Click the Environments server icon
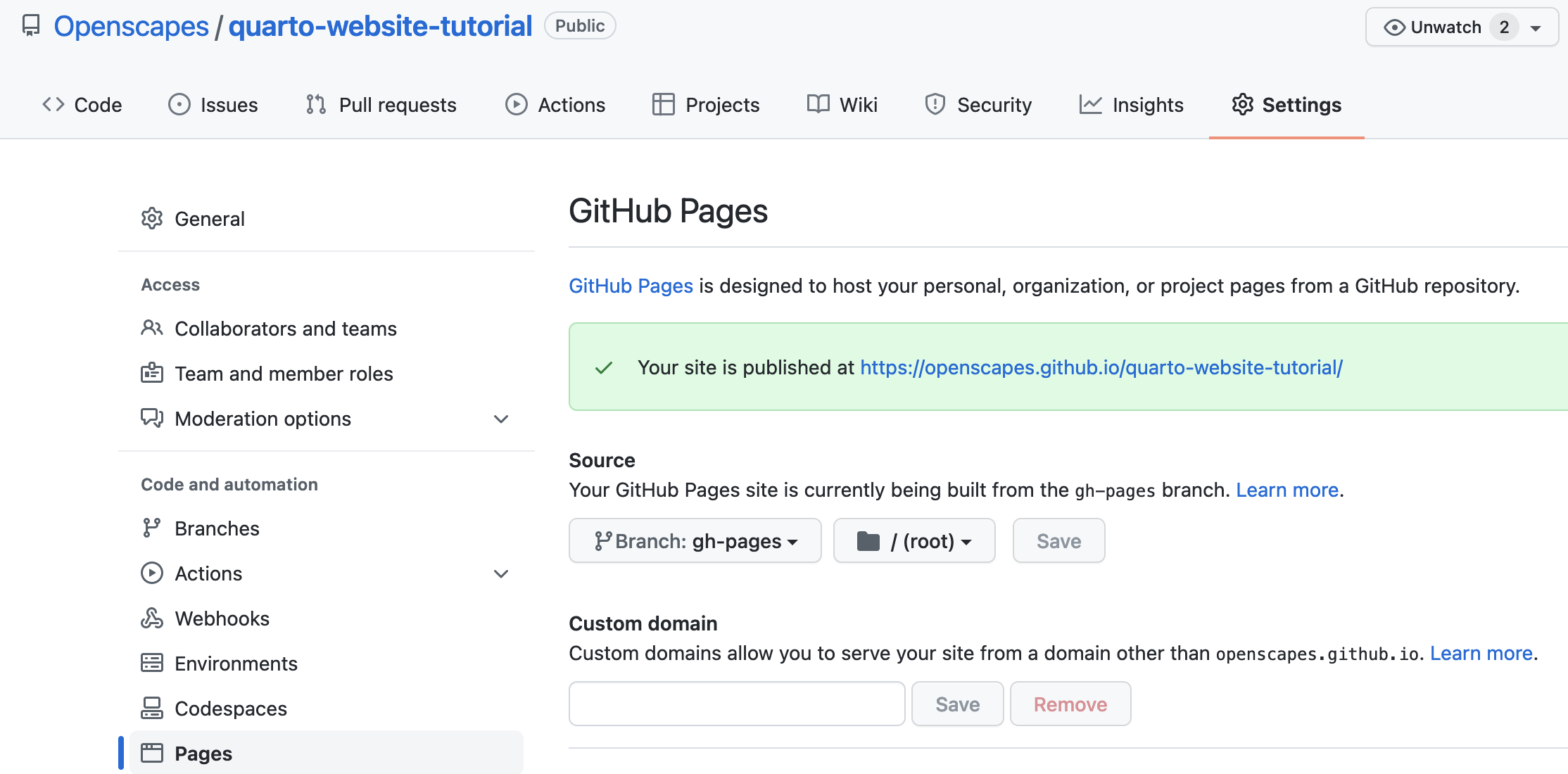The image size is (1568, 774). pos(152,664)
